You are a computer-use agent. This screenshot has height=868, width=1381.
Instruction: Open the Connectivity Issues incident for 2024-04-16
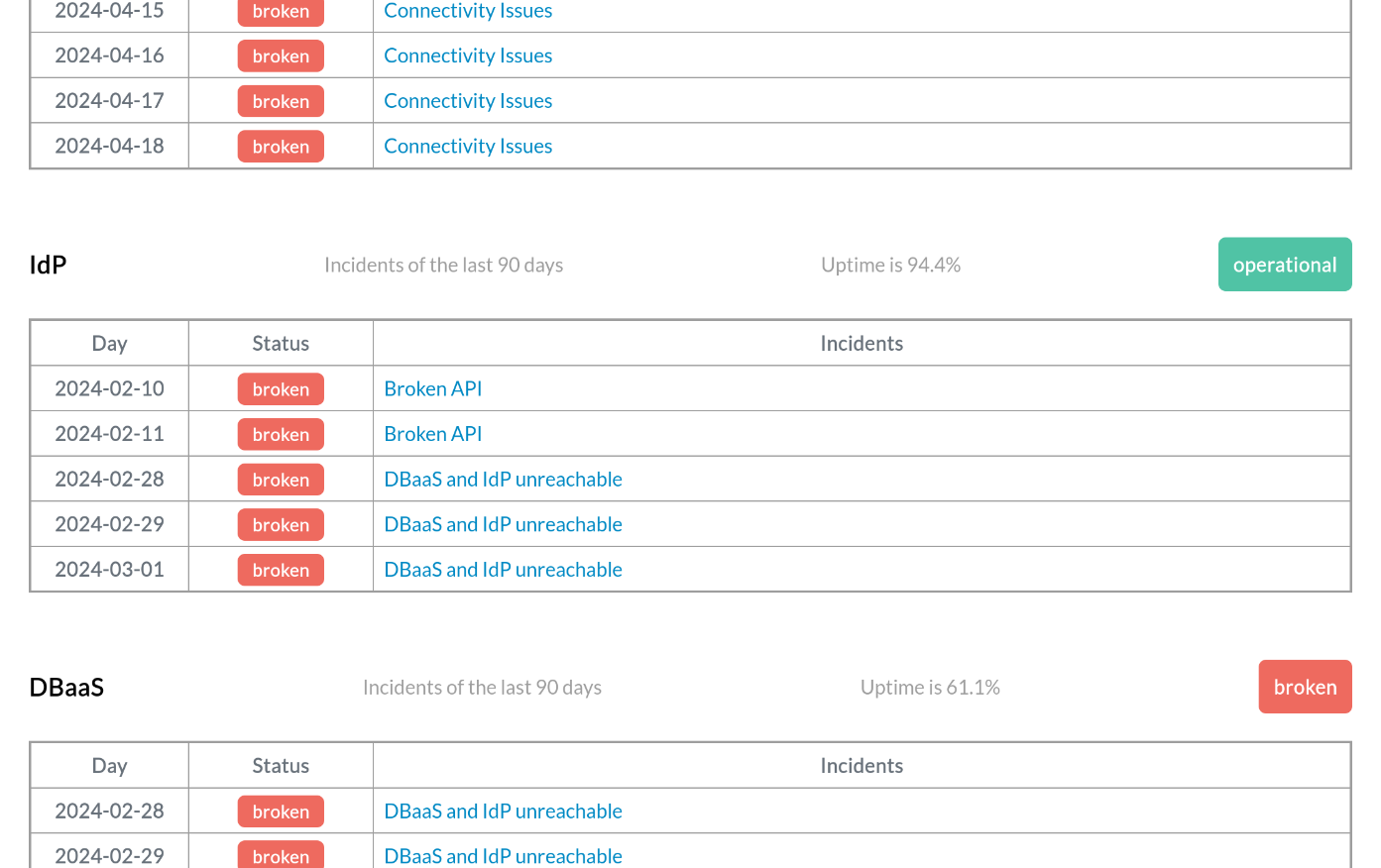pyautogui.click(x=467, y=55)
